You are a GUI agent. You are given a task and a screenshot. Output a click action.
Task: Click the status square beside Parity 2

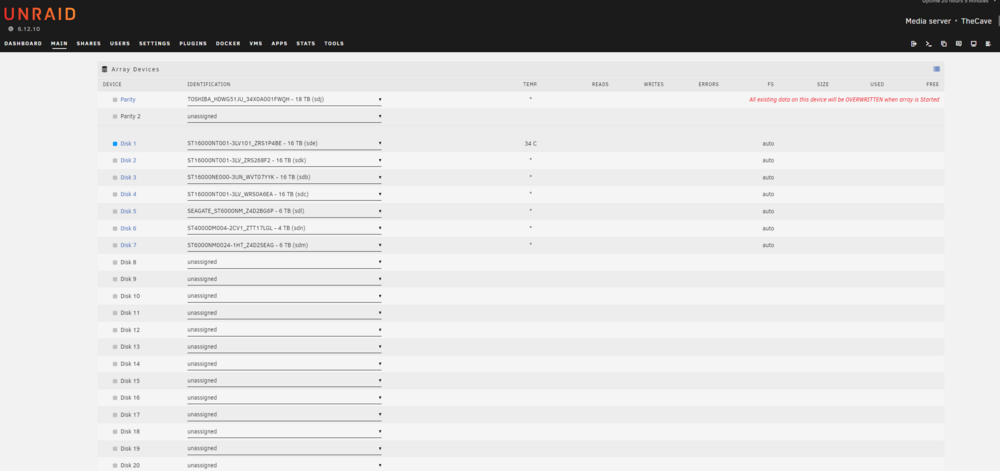click(x=115, y=117)
